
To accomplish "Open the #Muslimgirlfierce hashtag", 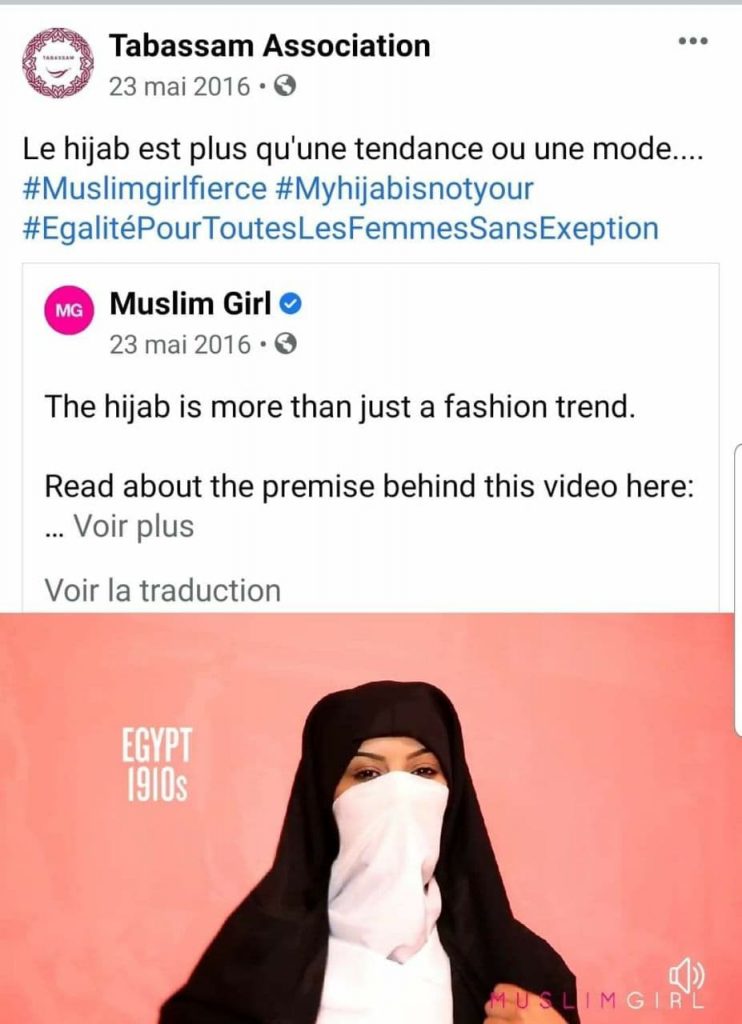I will pos(144,189).
